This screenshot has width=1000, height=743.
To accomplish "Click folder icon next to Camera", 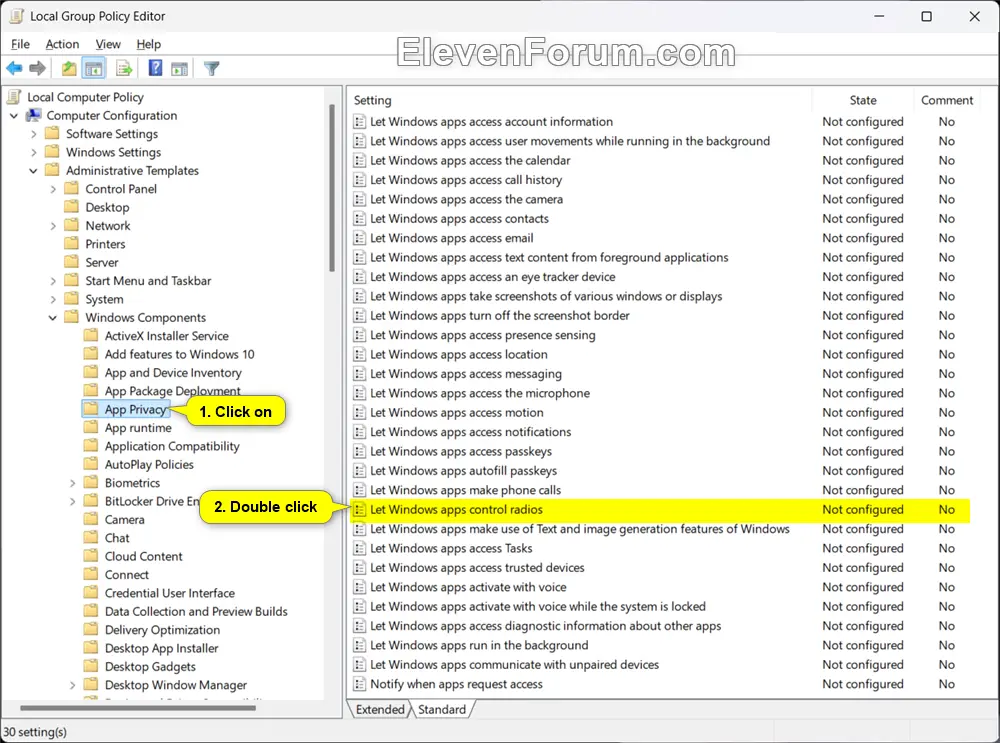I will pos(91,519).
